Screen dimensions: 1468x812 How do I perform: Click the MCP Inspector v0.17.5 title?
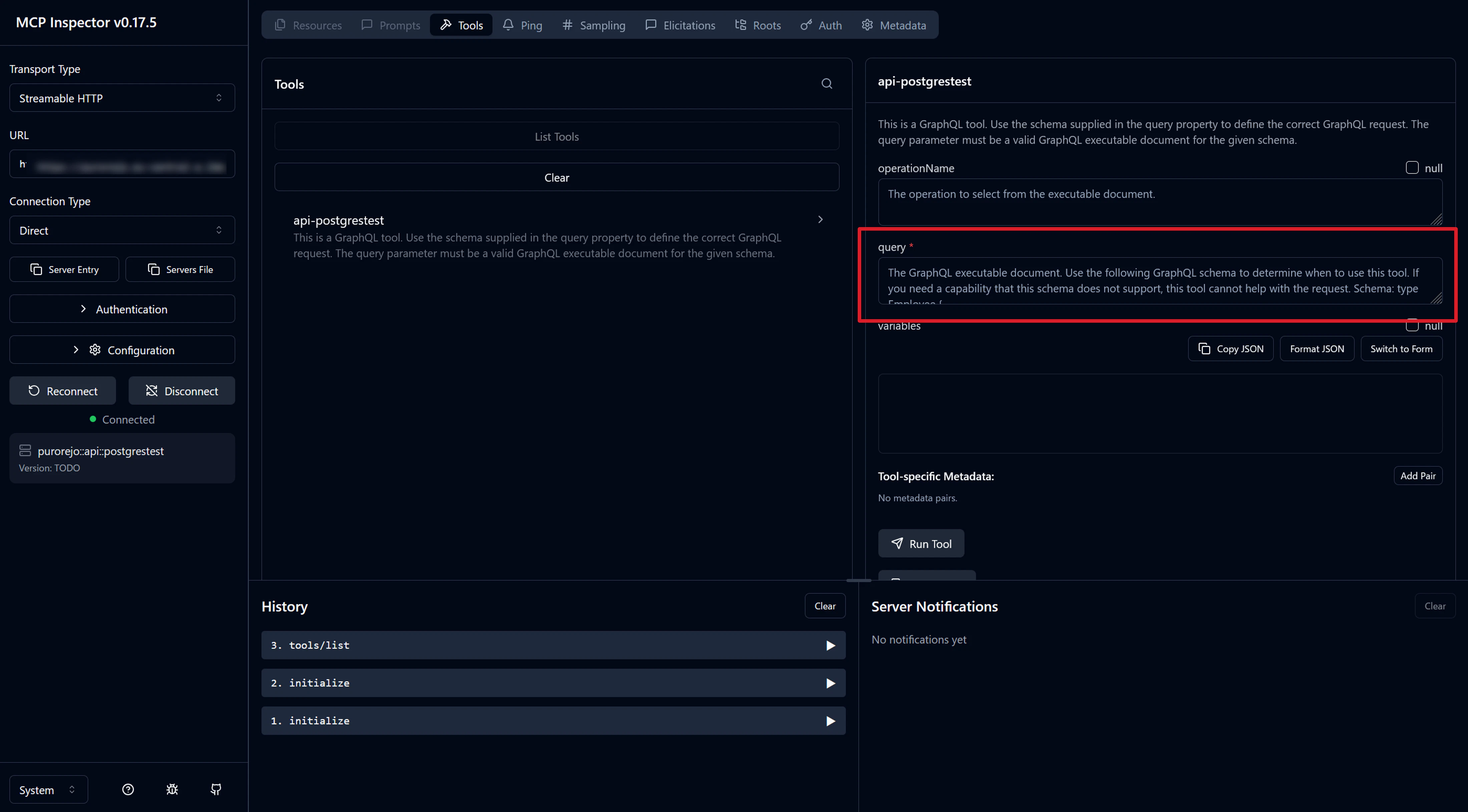point(86,22)
